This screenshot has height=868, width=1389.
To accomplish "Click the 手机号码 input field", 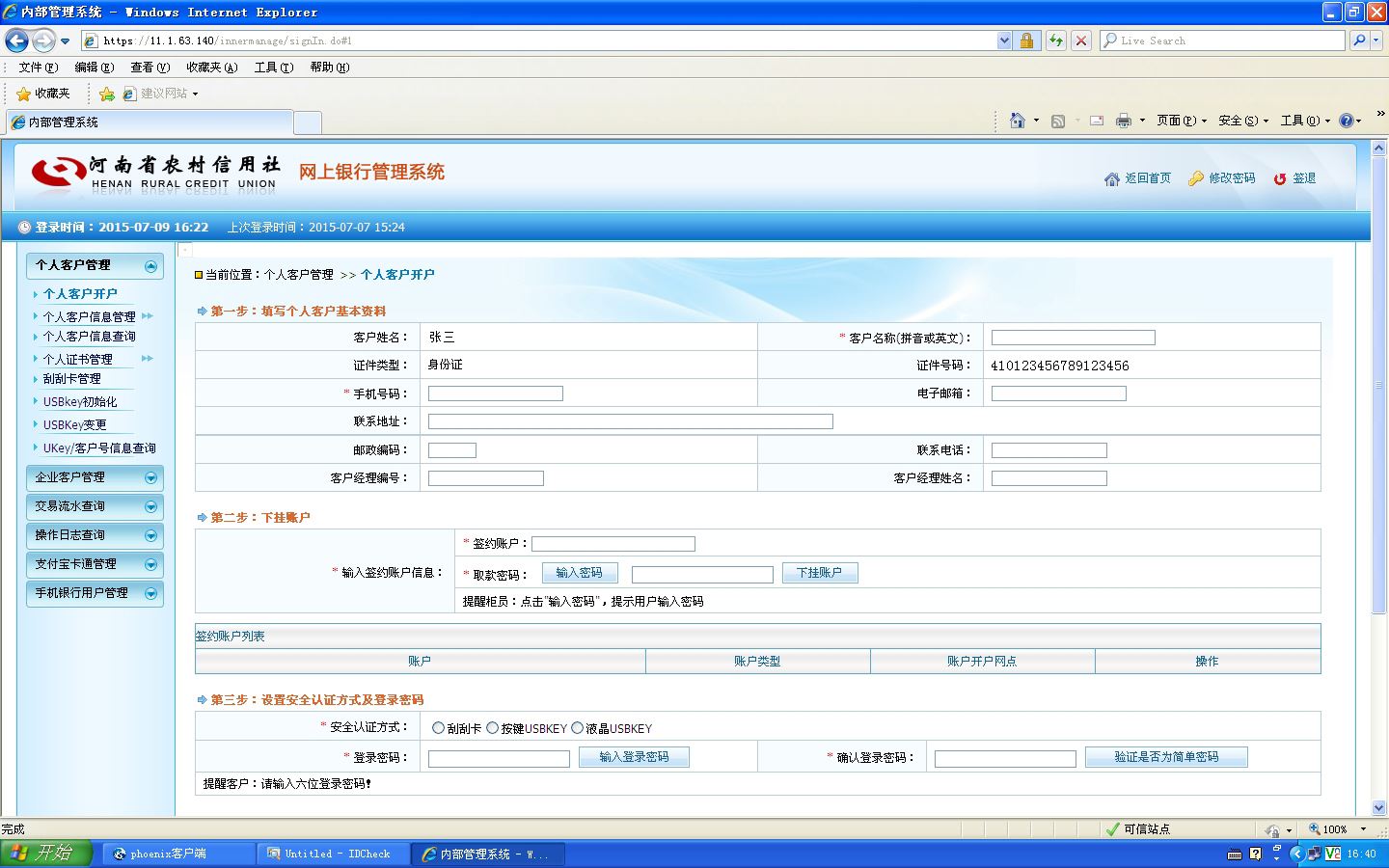I will [x=496, y=393].
